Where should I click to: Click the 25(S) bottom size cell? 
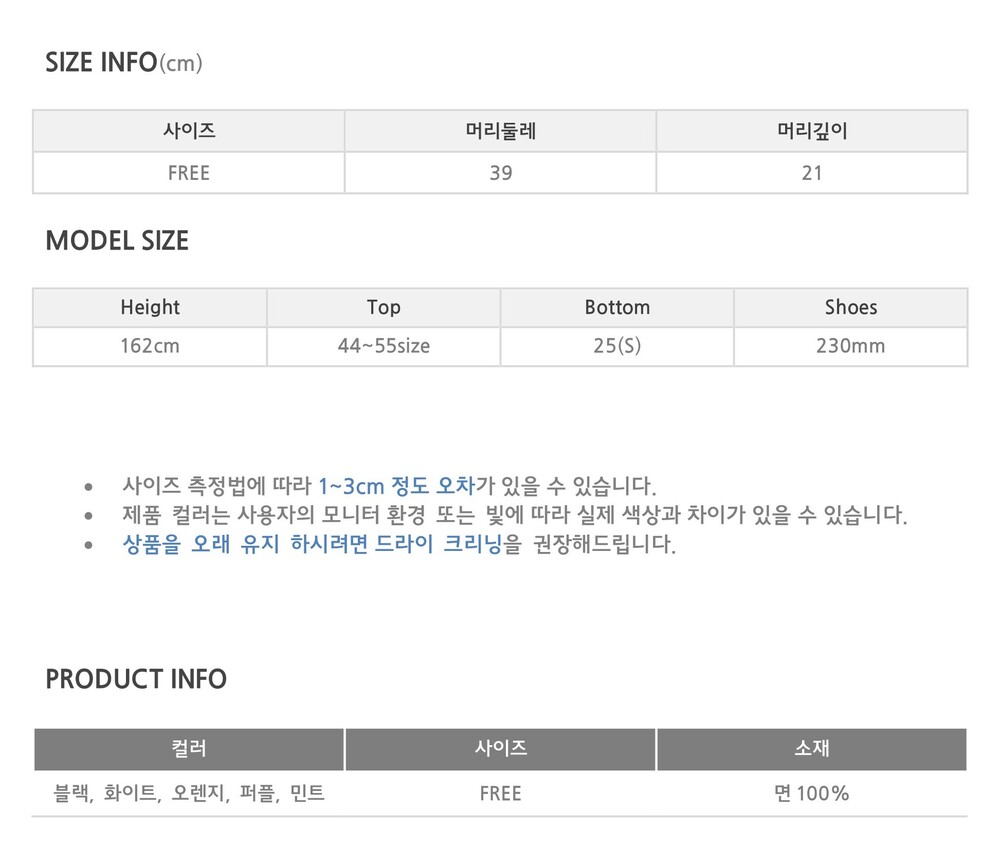tap(617, 346)
